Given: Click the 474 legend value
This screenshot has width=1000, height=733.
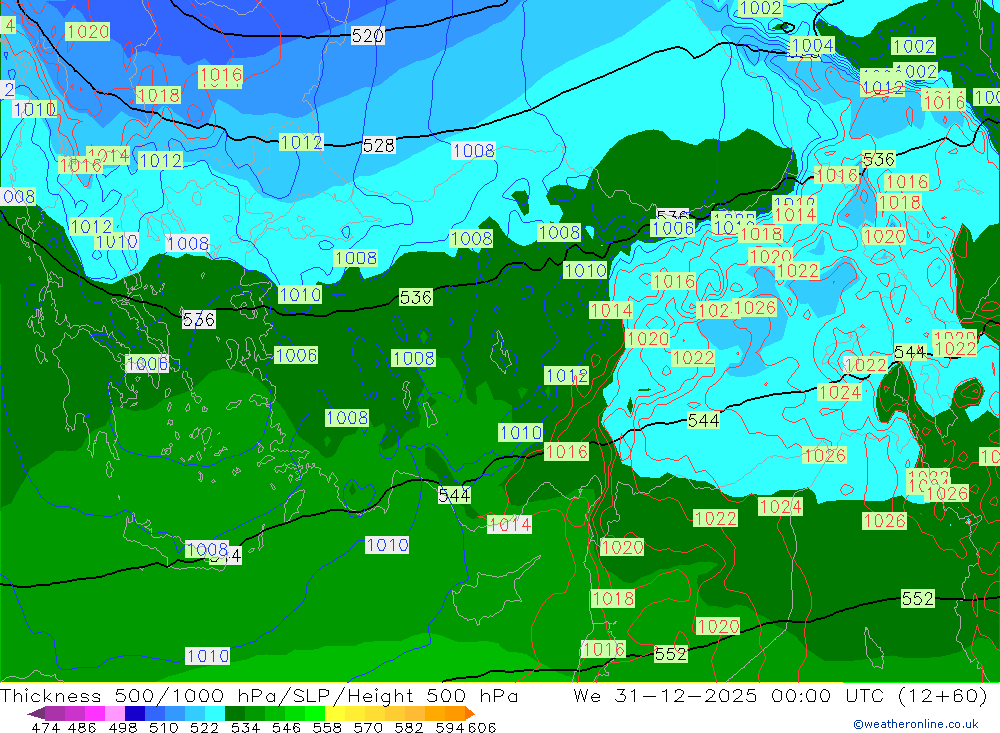Looking at the screenshot, I should coord(45,727).
